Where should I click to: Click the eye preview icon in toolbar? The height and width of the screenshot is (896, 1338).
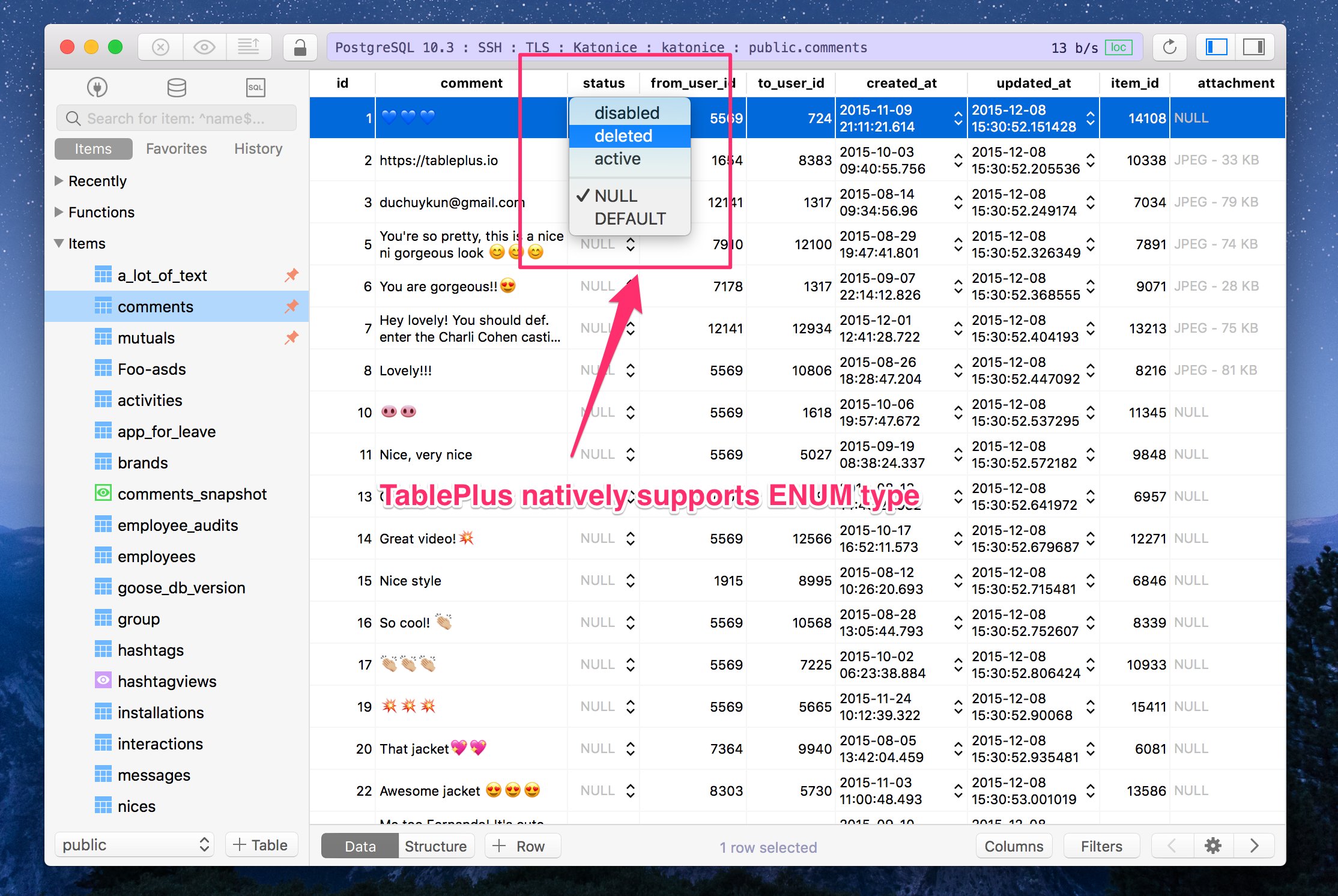pyautogui.click(x=204, y=46)
